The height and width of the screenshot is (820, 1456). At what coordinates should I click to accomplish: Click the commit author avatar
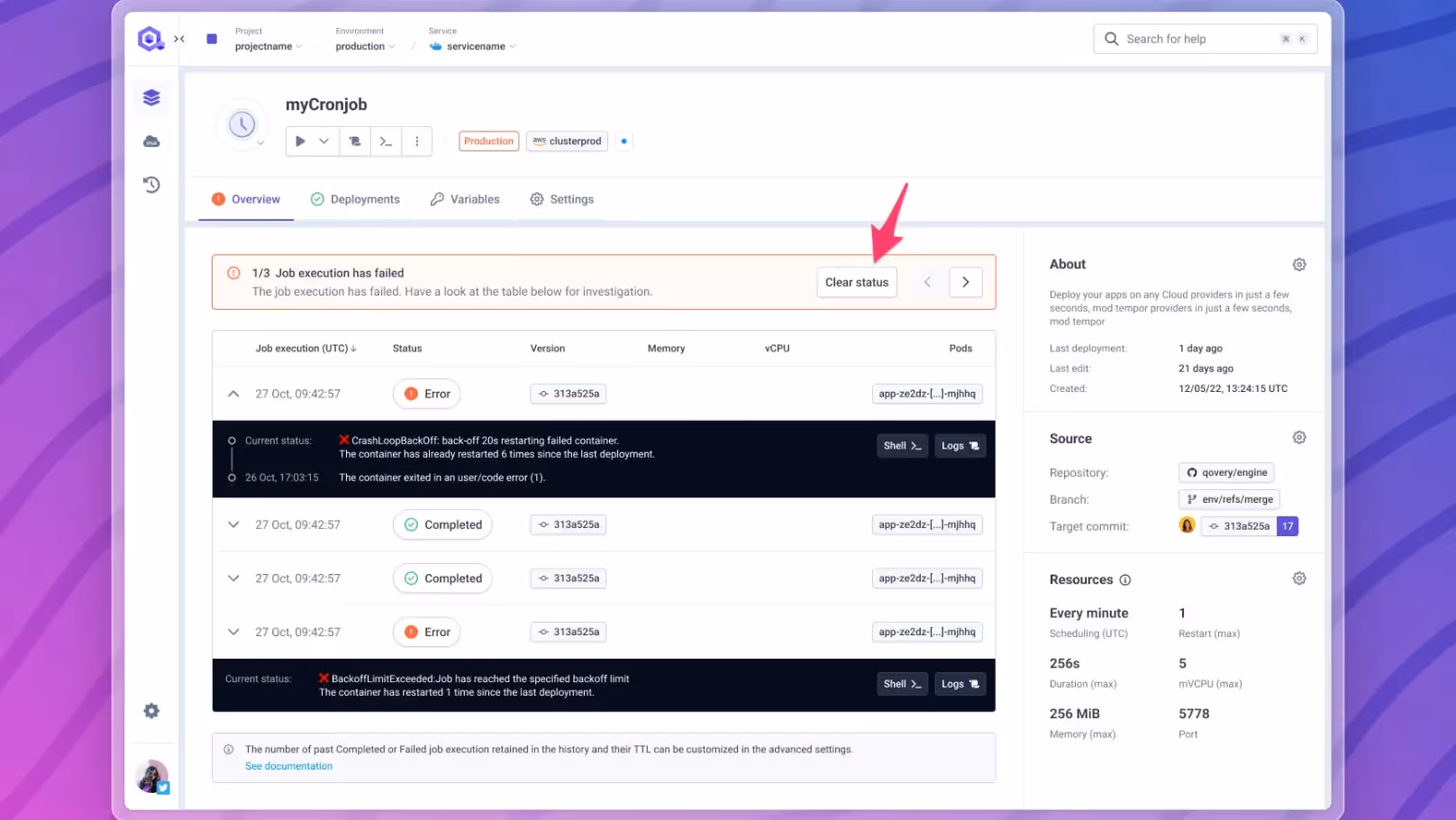click(x=1187, y=525)
